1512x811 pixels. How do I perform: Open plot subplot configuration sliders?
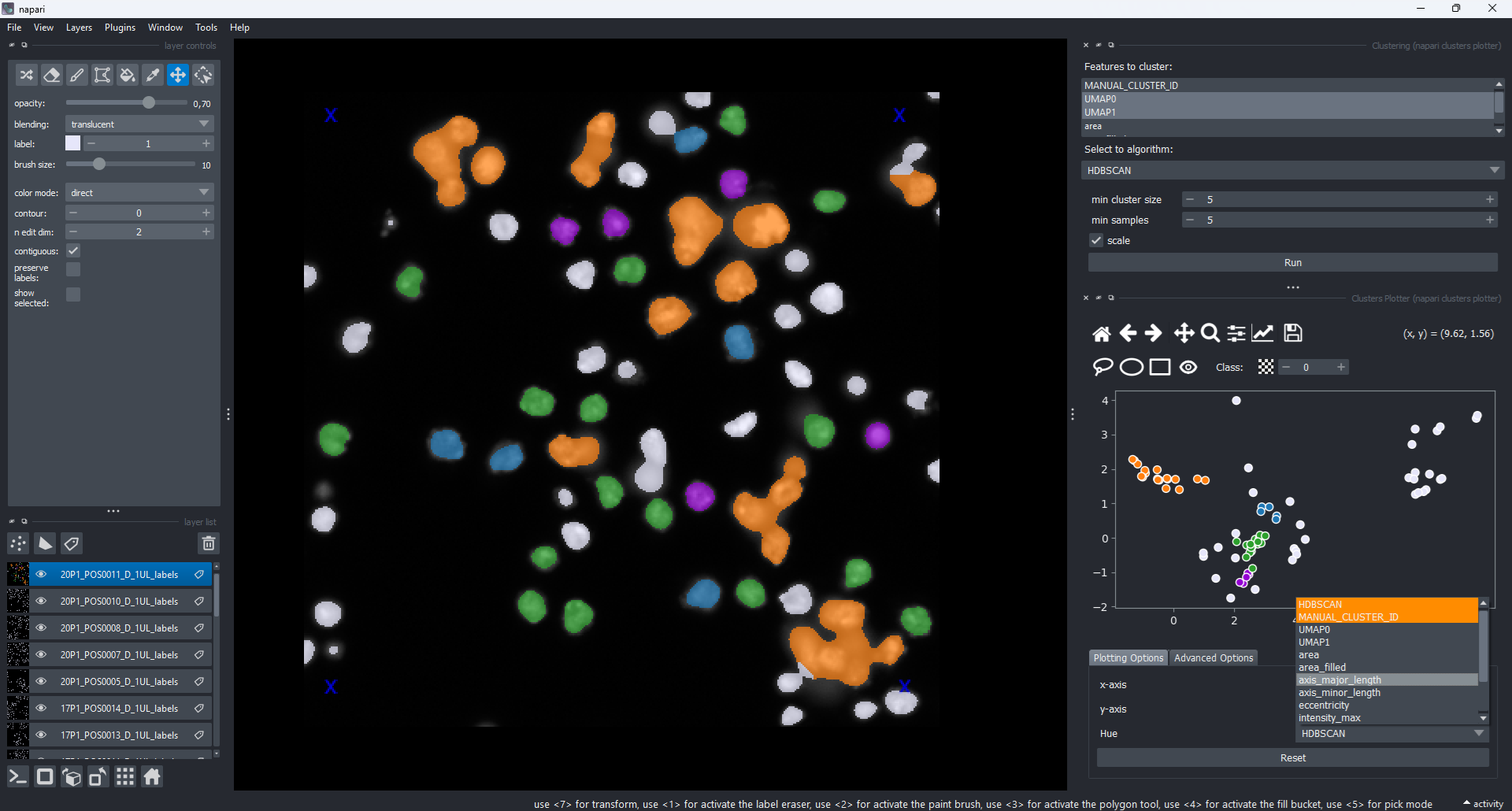1236,333
